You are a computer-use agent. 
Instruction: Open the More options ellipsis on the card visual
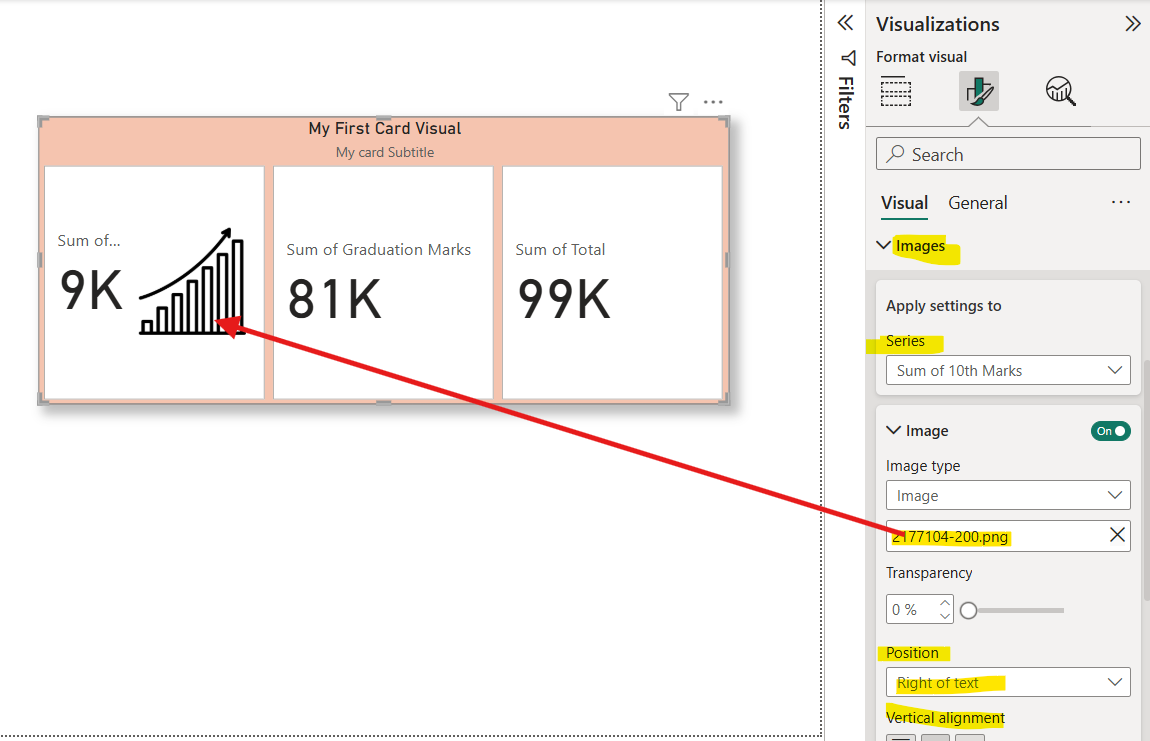point(713,101)
